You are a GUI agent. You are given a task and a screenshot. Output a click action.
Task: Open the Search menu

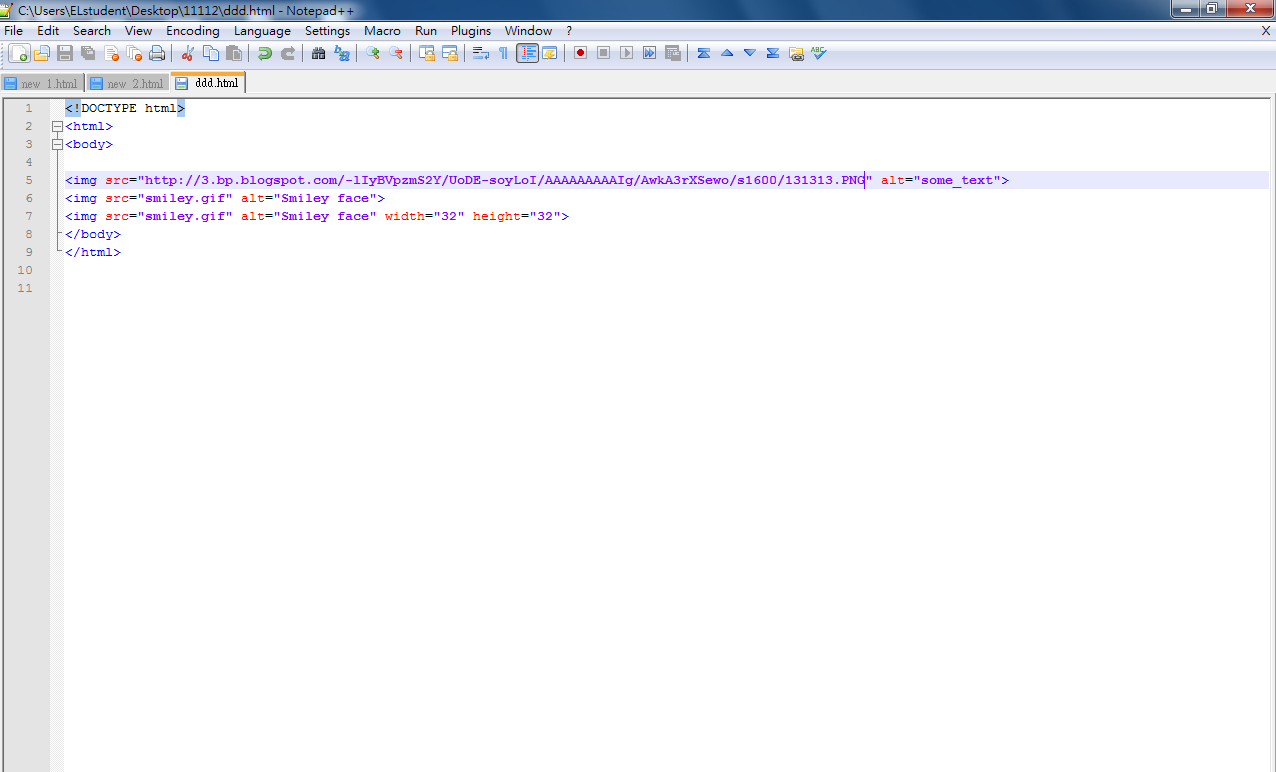pyautogui.click(x=92, y=31)
